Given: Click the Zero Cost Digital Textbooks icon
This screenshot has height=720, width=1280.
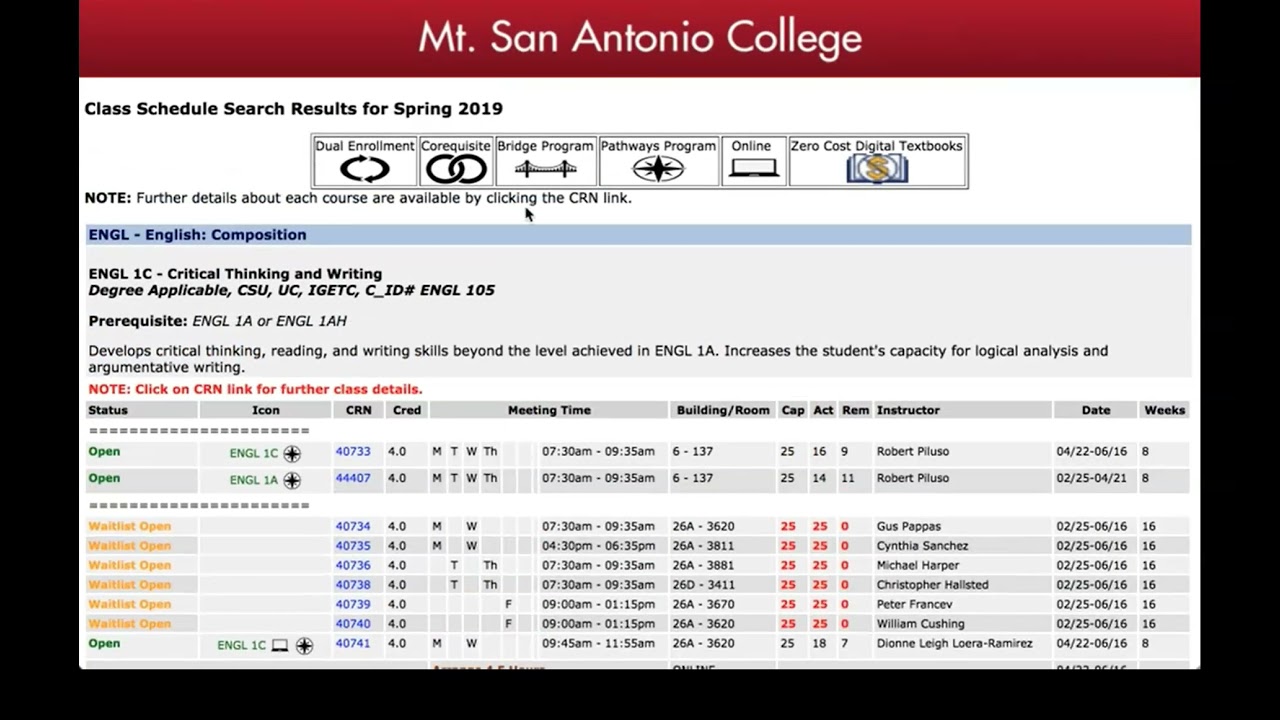Looking at the screenshot, I should click(877, 169).
